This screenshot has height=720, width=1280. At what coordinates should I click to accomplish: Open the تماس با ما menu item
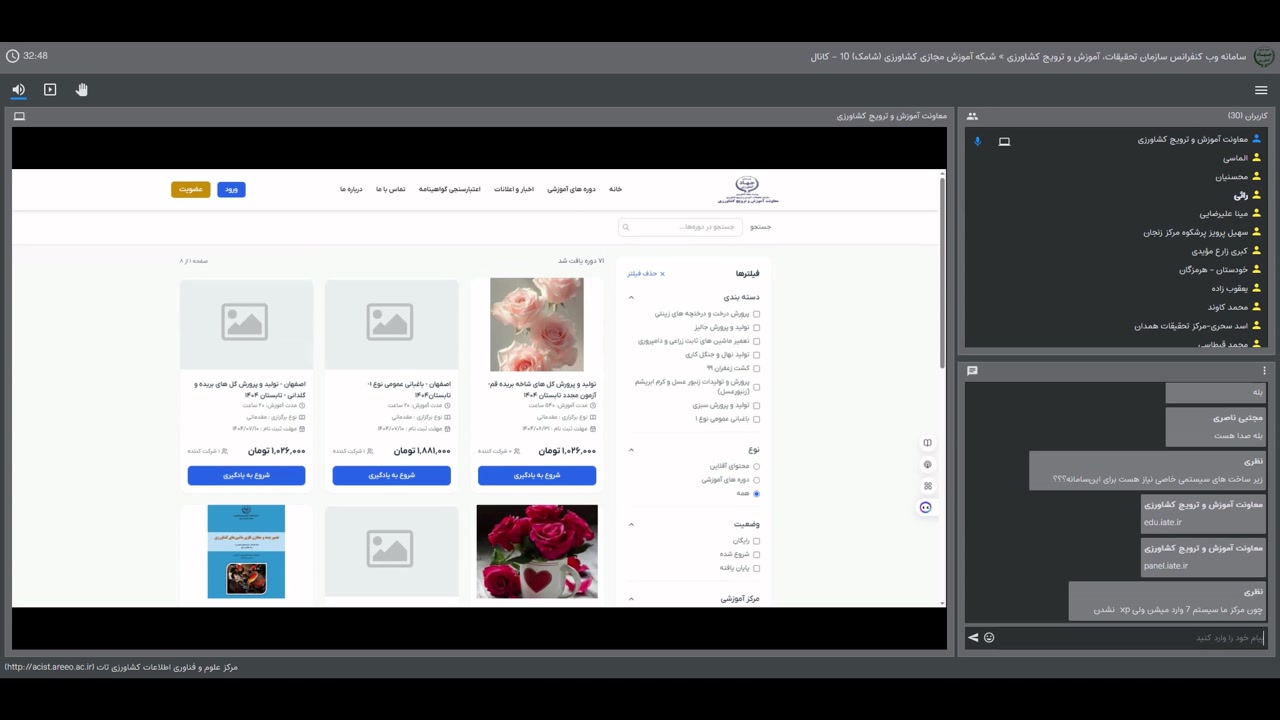click(x=391, y=189)
